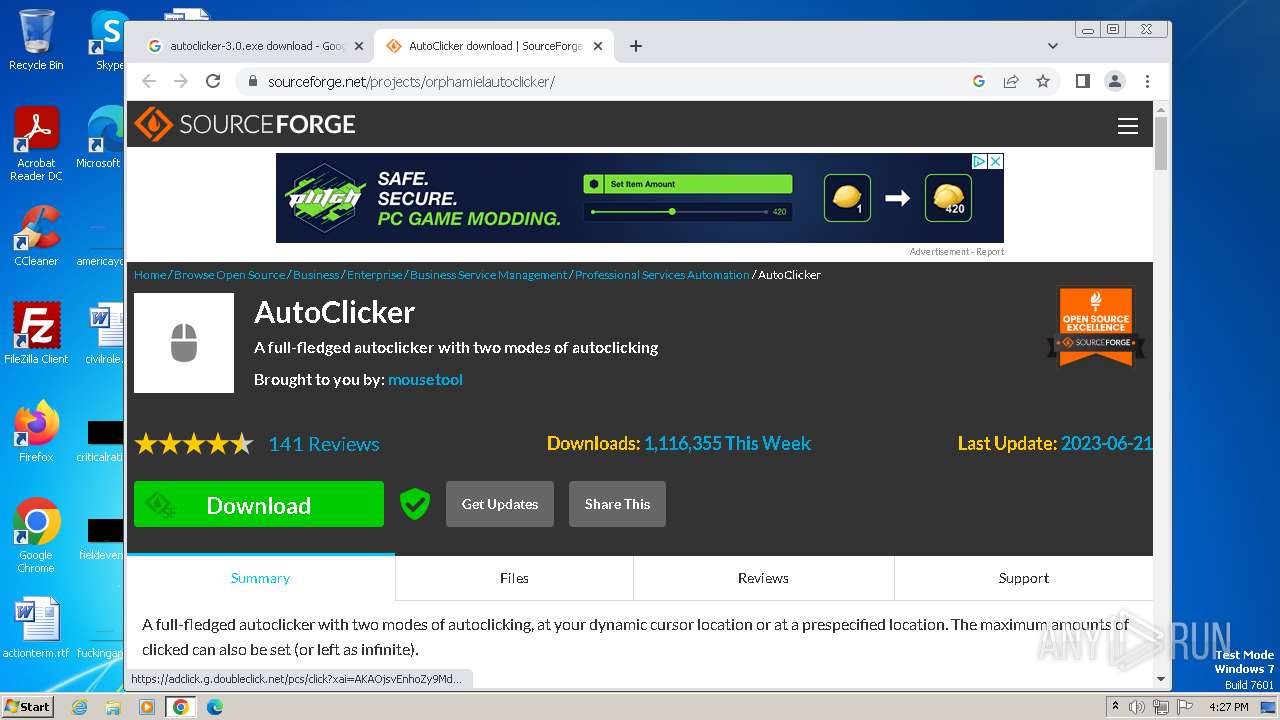Click the 1,116,355 This Week downloads text

coord(727,444)
